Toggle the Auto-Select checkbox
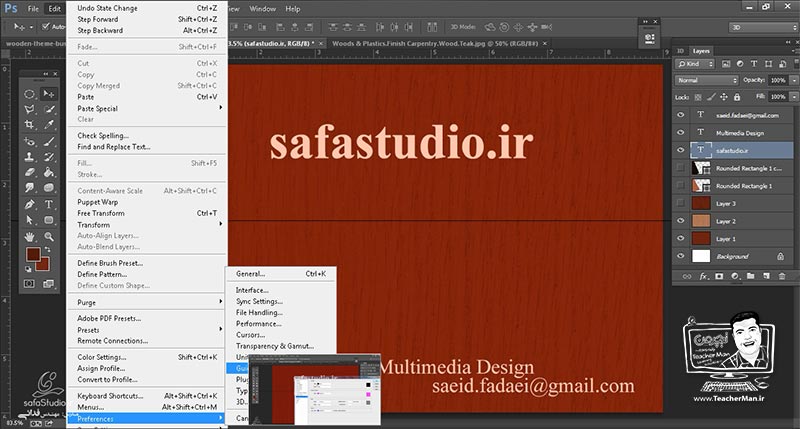This screenshot has height=429, width=800. coord(46,27)
